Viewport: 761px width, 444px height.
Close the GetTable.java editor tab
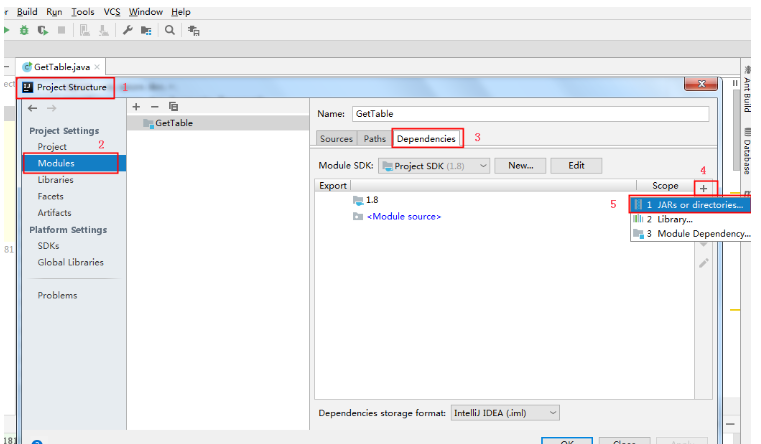click(x=97, y=67)
